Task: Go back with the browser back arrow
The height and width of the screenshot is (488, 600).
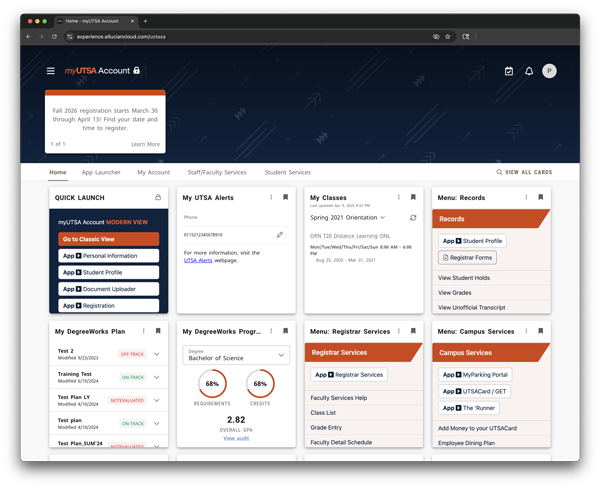Action: [x=28, y=37]
